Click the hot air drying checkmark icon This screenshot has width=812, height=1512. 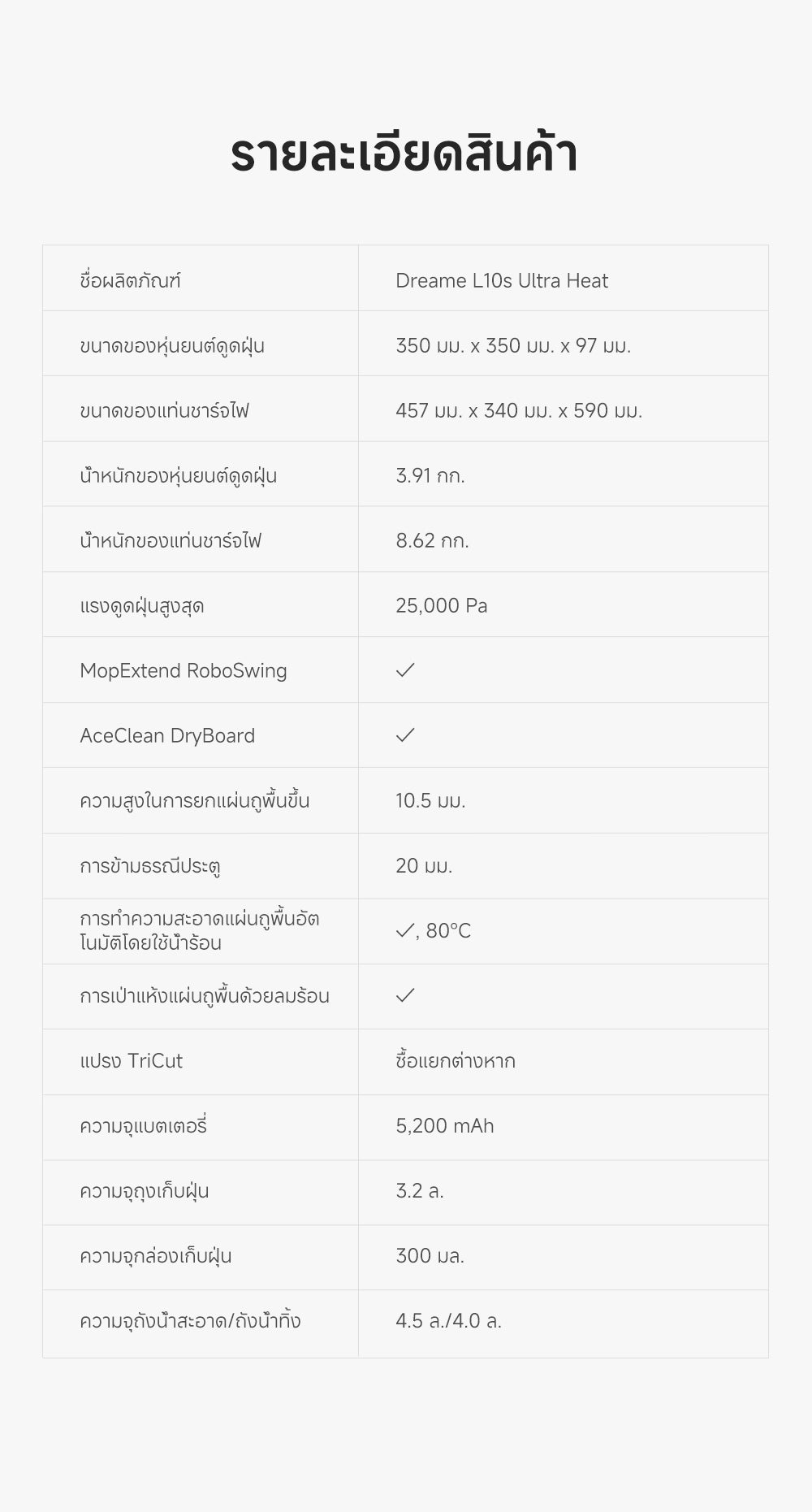click(405, 995)
